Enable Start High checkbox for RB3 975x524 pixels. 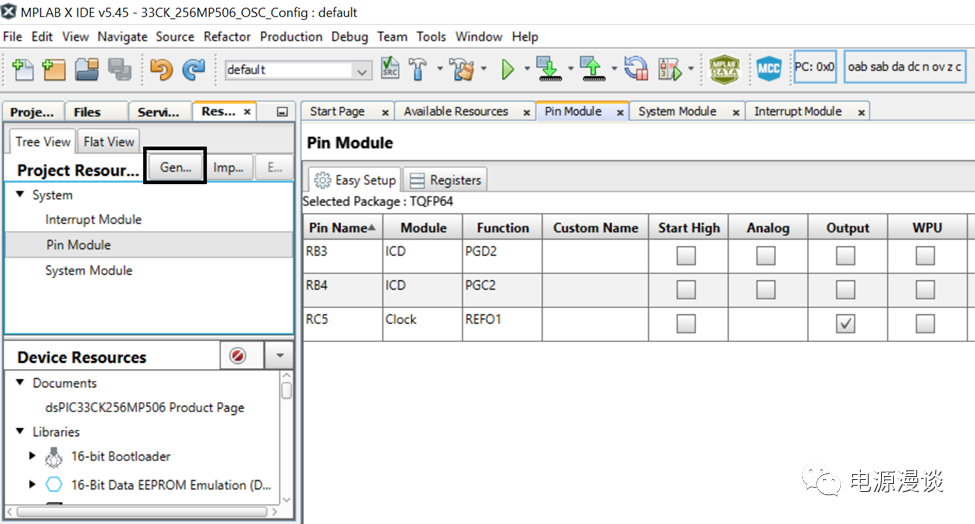[x=686, y=256]
